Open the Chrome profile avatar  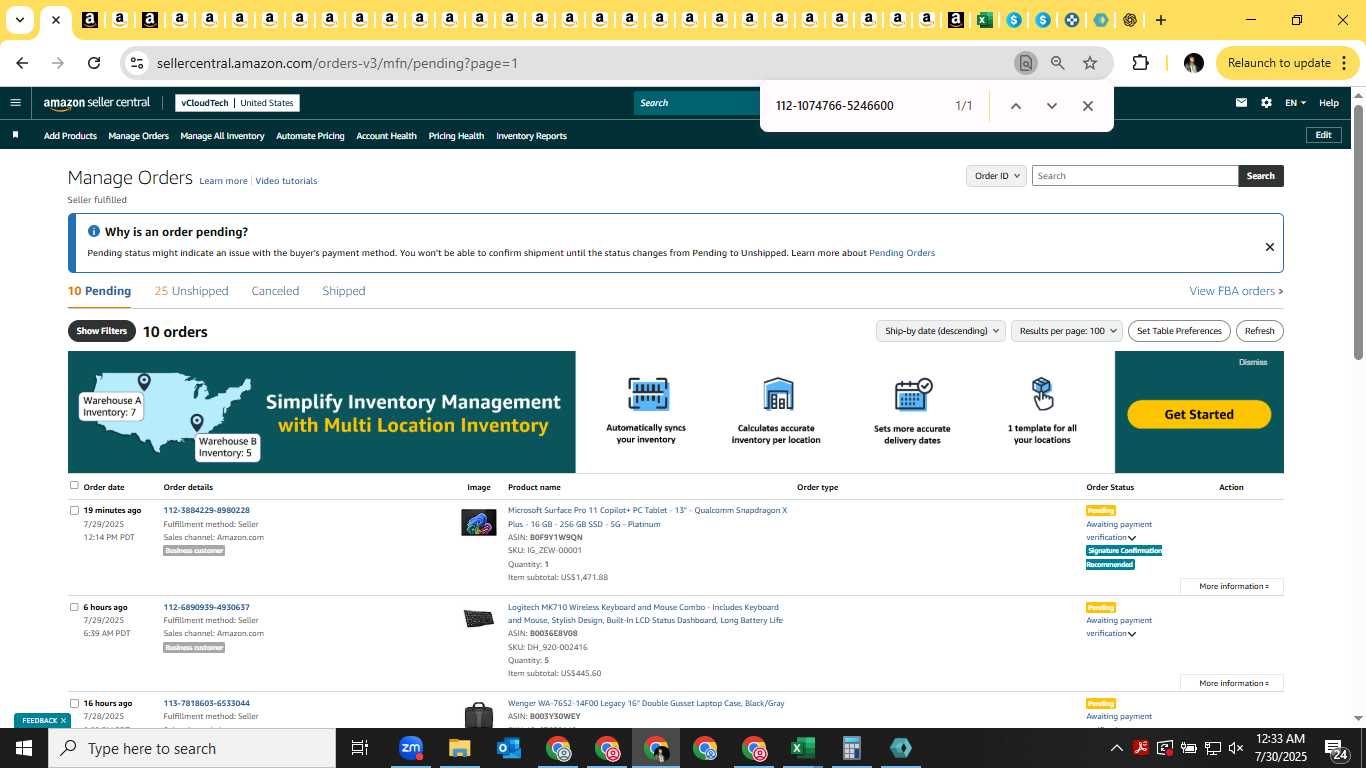coord(1193,63)
